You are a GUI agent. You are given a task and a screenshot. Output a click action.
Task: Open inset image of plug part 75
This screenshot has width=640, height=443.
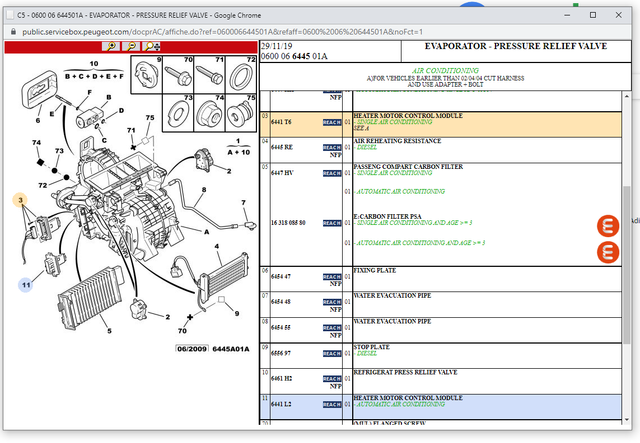(240, 113)
